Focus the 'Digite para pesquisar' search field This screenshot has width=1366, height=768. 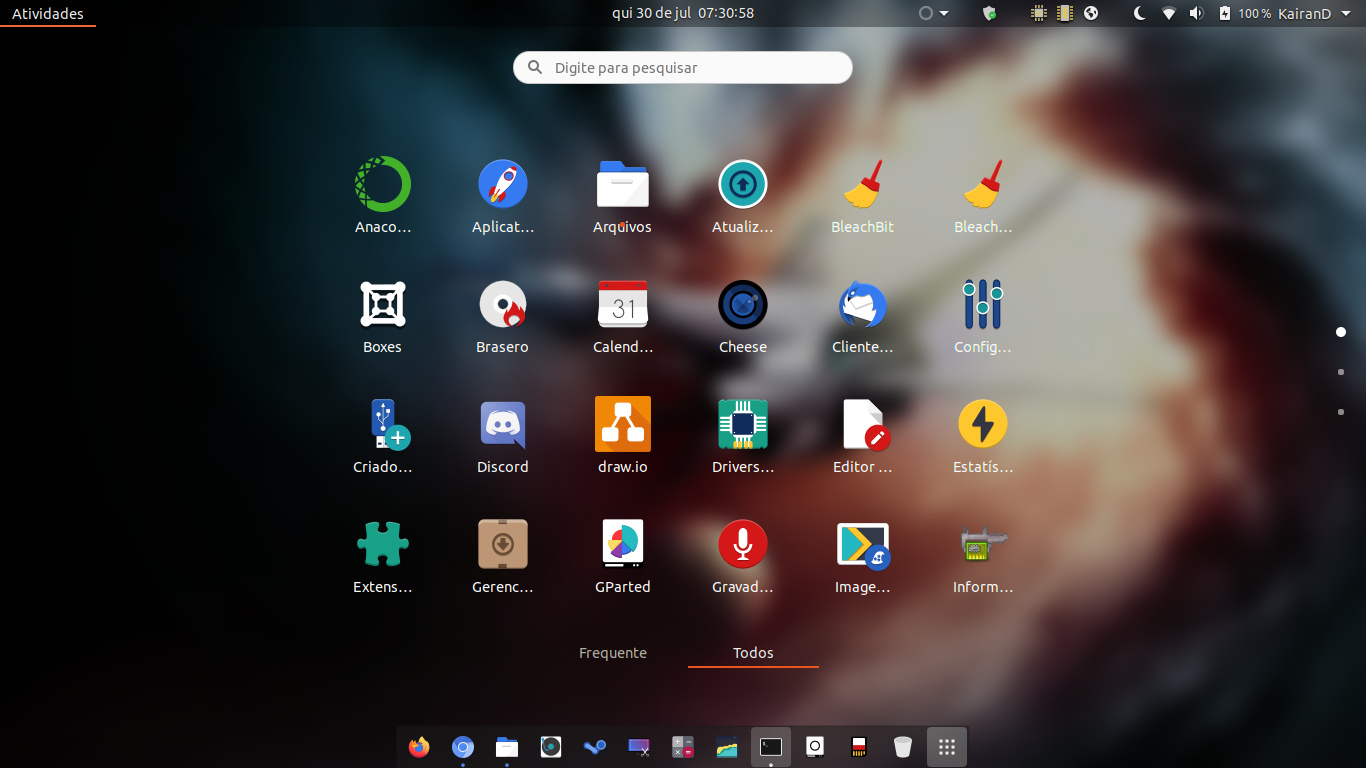point(683,68)
